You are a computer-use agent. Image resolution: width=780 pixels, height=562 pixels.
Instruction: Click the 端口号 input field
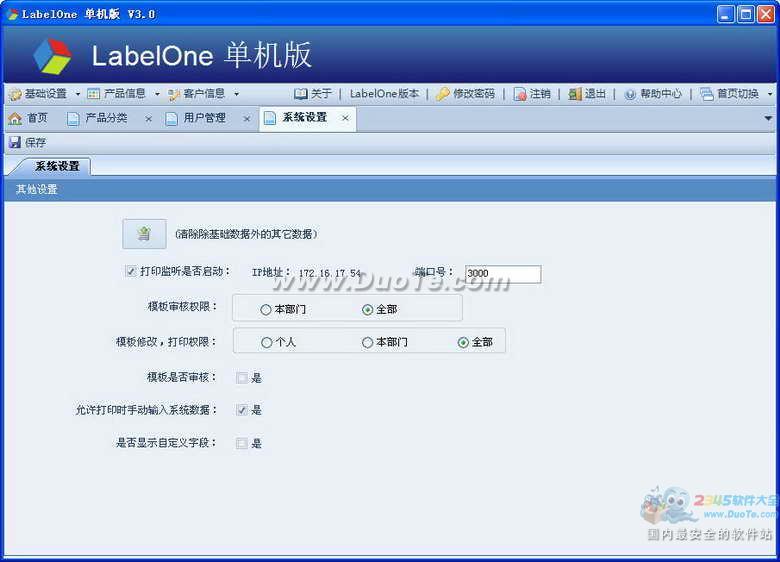503,274
